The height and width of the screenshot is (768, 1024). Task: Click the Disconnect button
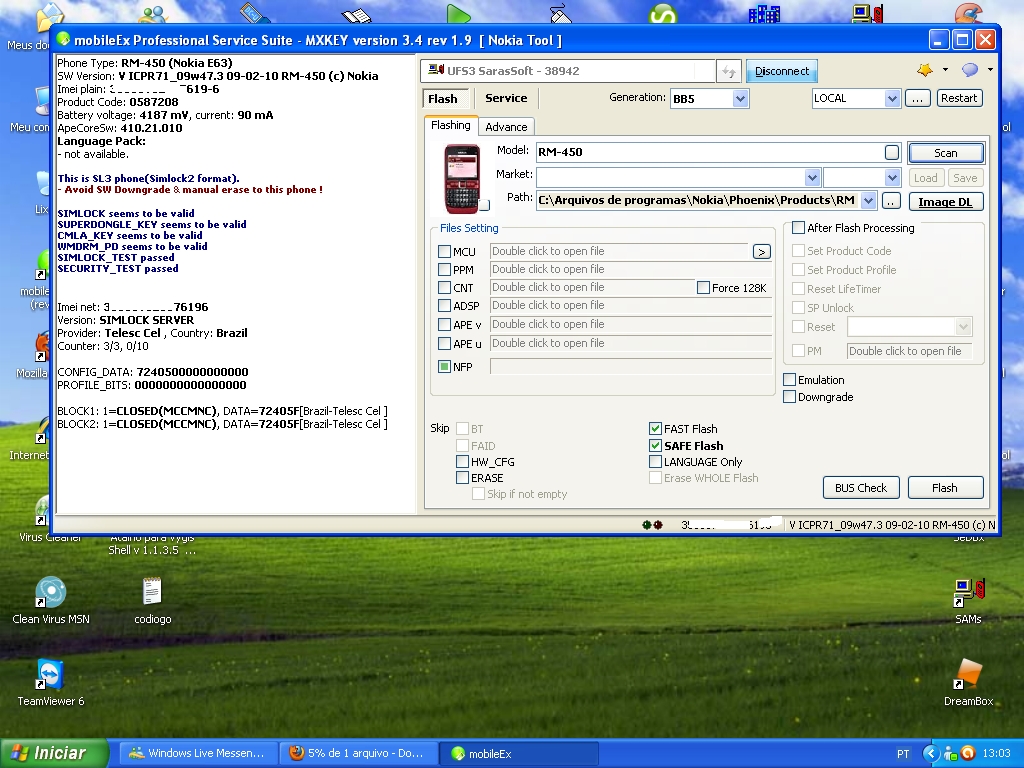tap(782, 71)
